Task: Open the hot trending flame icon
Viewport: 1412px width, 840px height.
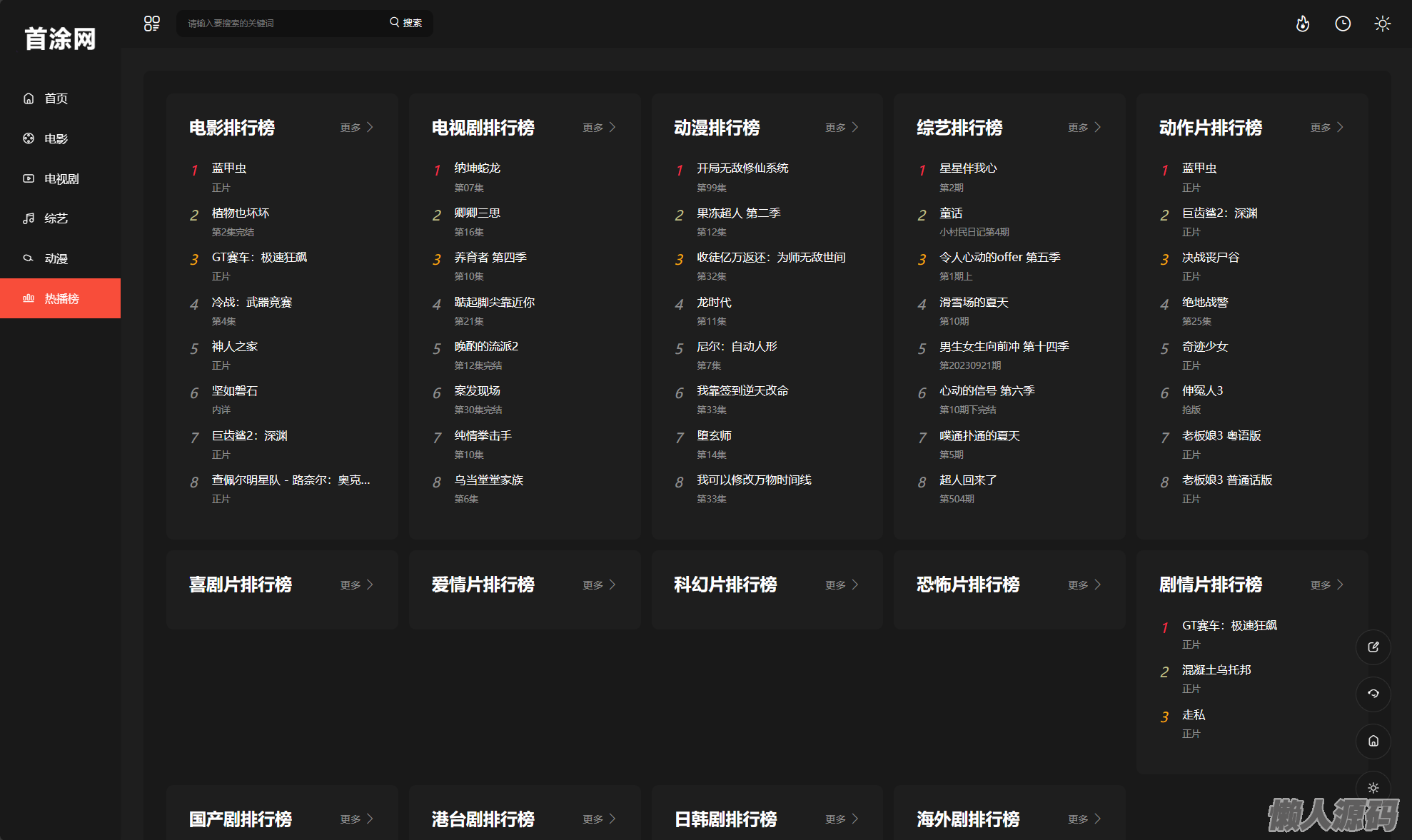Action: point(1303,24)
